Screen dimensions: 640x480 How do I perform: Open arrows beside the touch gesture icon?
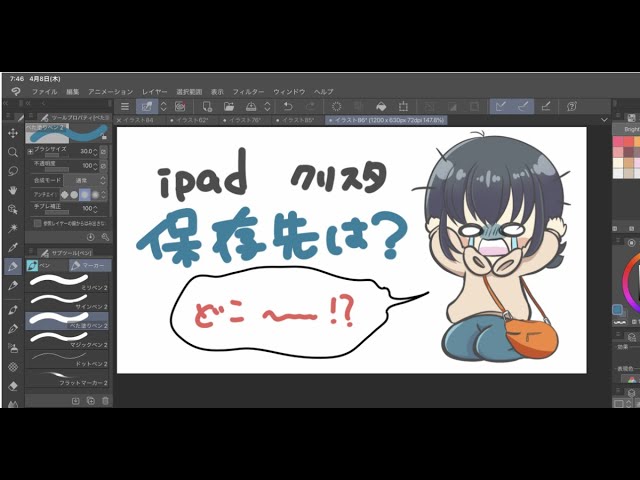click(163, 107)
